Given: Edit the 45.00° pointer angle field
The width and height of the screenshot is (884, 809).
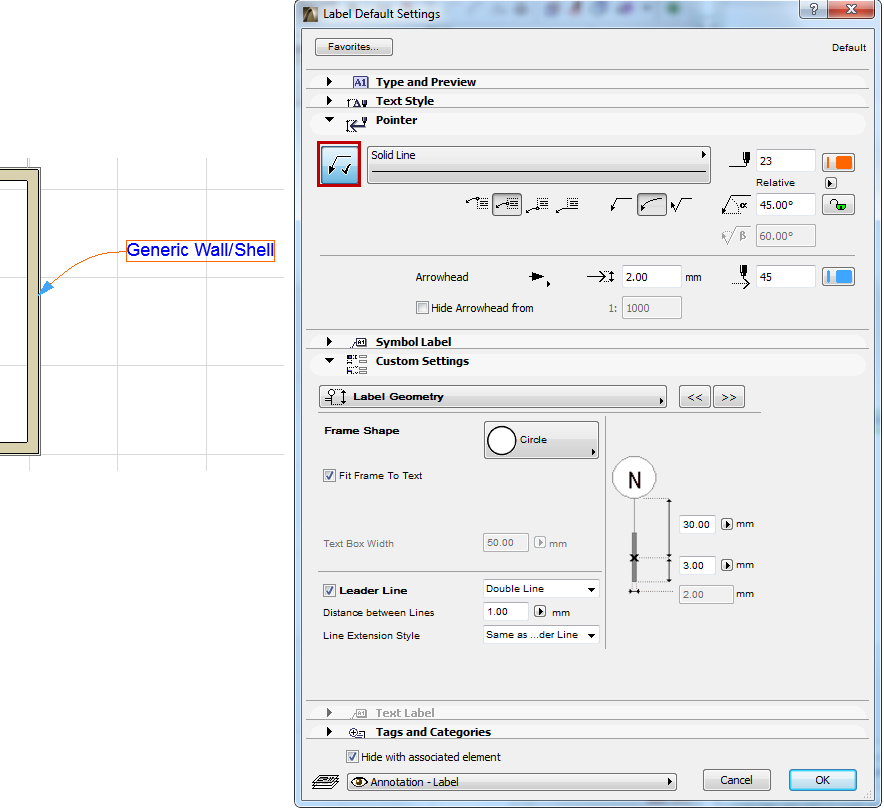Looking at the screenshot, I should point(785,205).
